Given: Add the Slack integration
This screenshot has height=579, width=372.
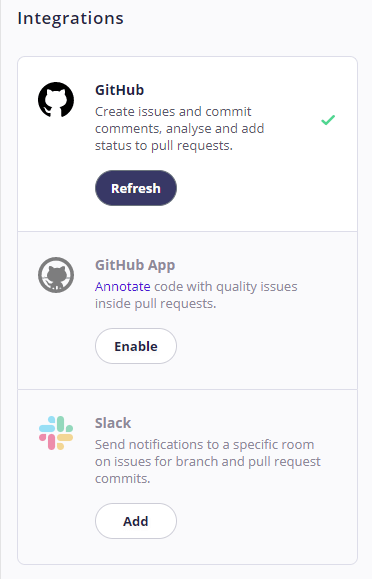Looking at the screenshot, I should [136, 521].
